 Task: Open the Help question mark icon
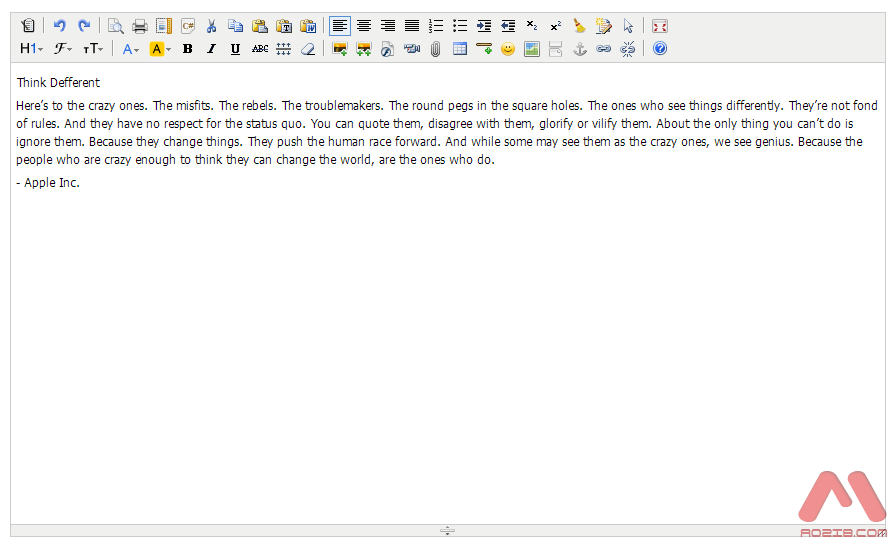click(x=660, y=48)
